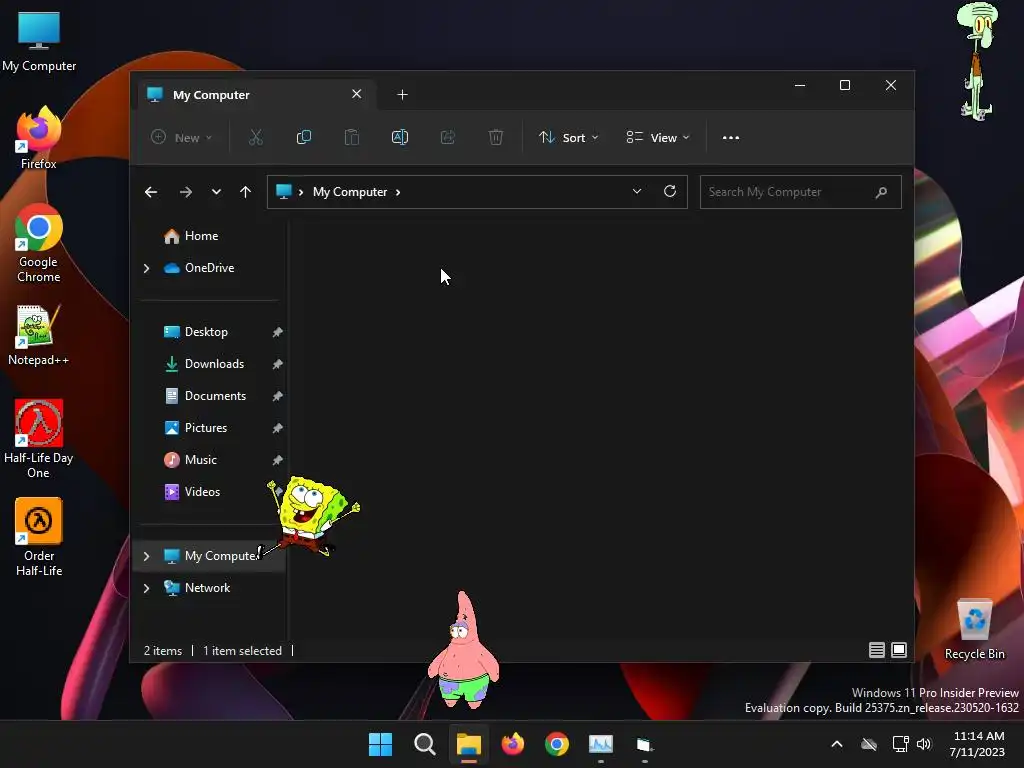Click File Explorer in the taskbar
The height and width of the screenshot is (768, 1024).
pos(468,744)
